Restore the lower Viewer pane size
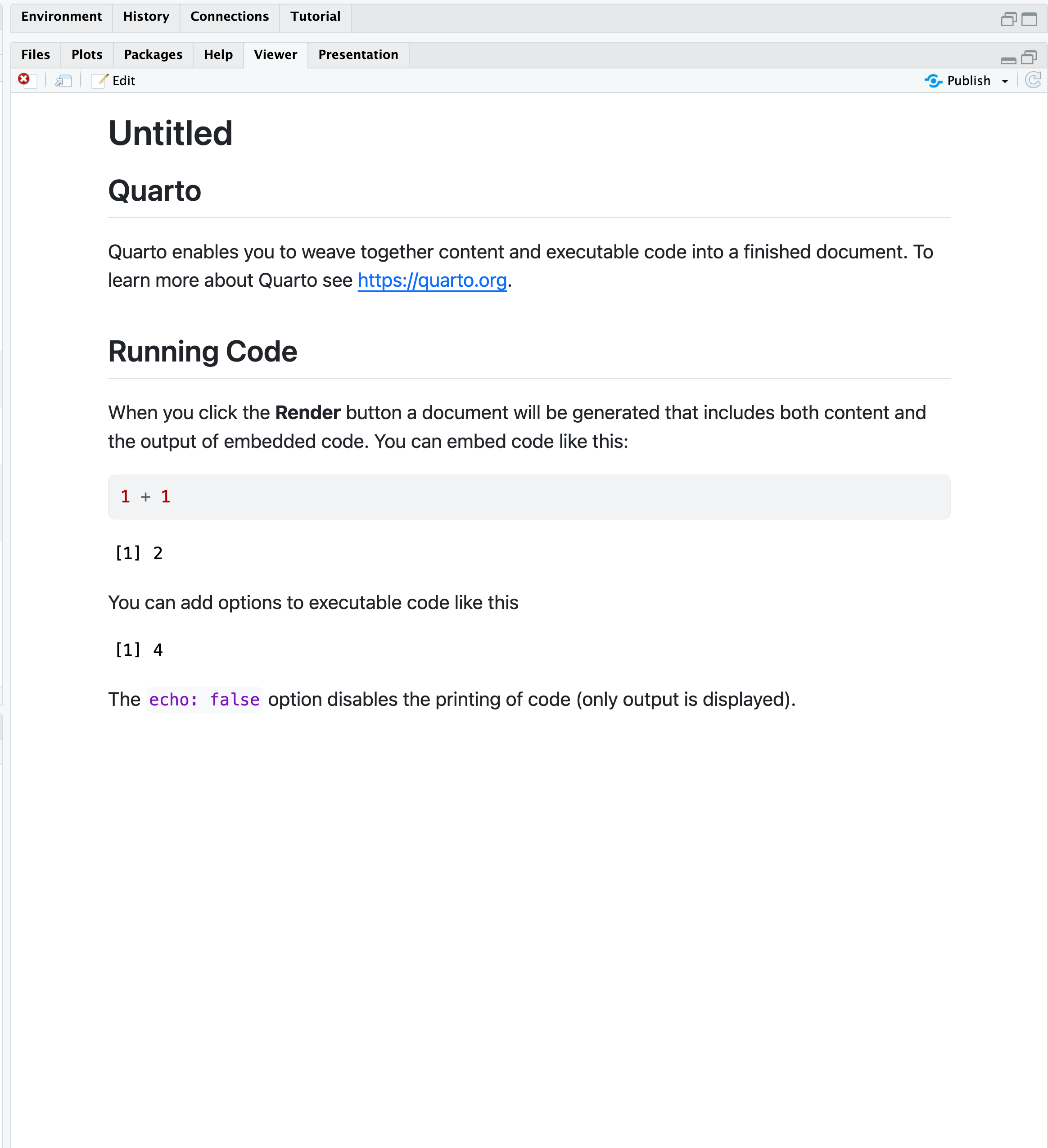1048x1148 pixels. (1029, 57)
